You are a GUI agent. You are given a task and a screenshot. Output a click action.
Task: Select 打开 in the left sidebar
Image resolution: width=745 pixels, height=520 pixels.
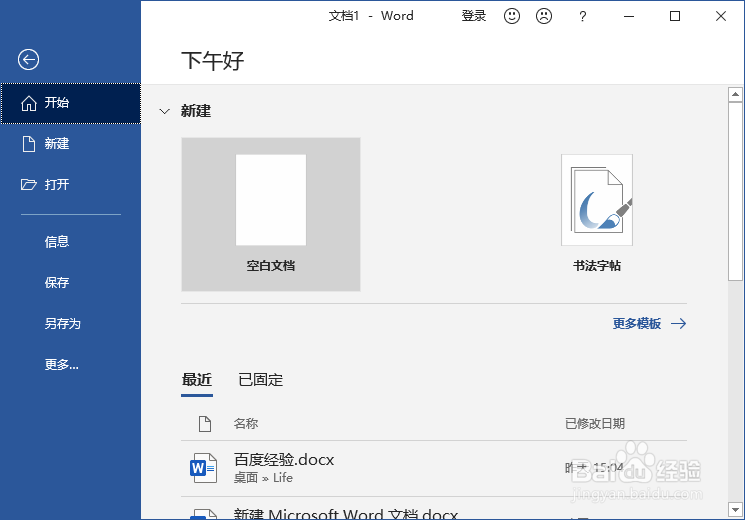pos(70,184)
